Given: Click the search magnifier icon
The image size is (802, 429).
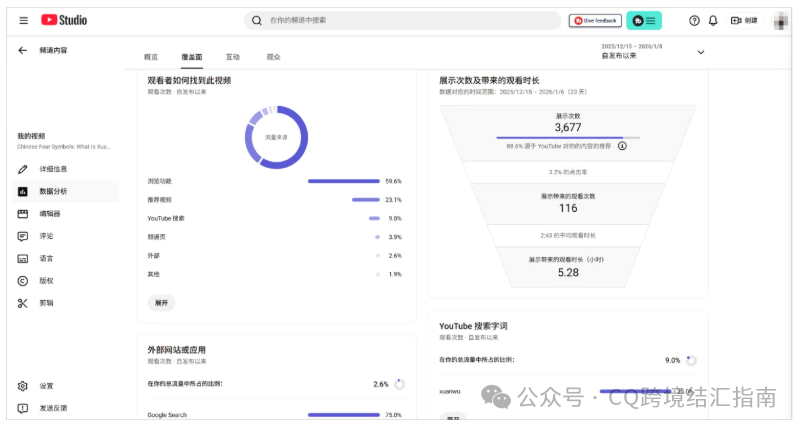Looking at the screenshot, I should tap(257, 20).
